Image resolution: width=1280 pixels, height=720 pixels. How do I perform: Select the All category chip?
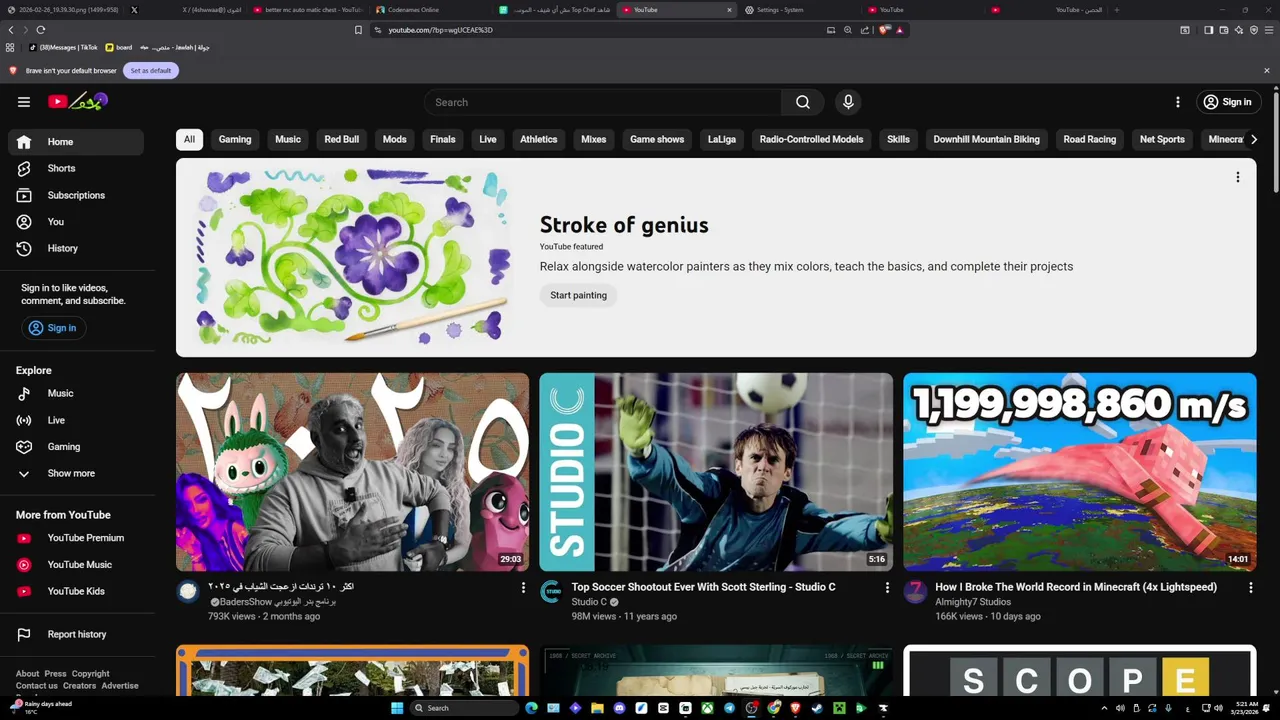189,140
